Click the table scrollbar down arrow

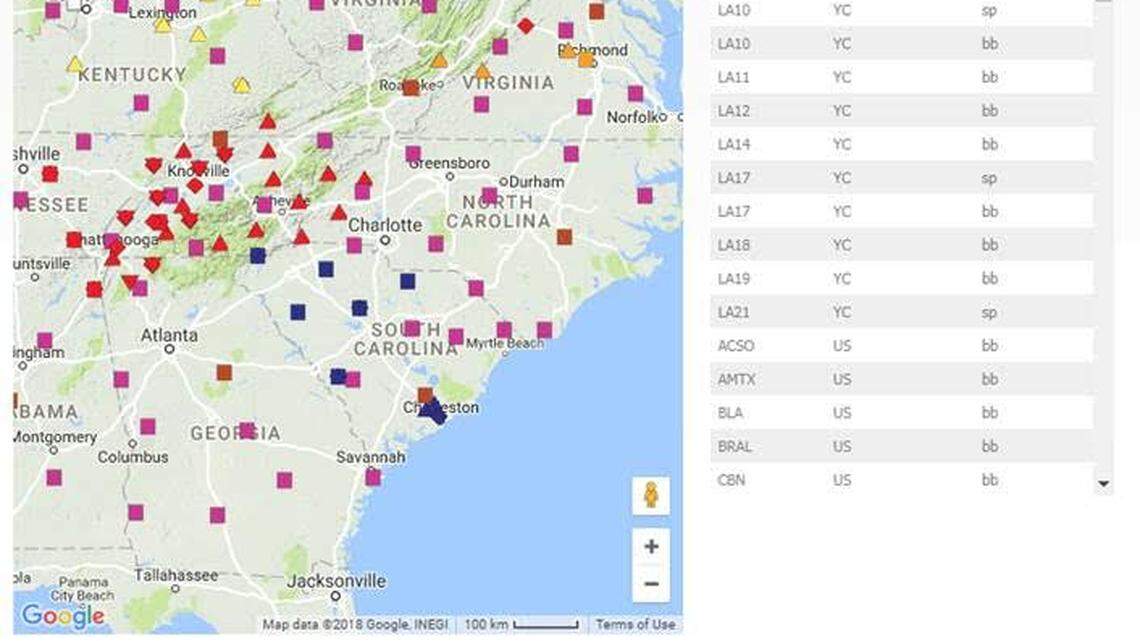(1105, 485)
